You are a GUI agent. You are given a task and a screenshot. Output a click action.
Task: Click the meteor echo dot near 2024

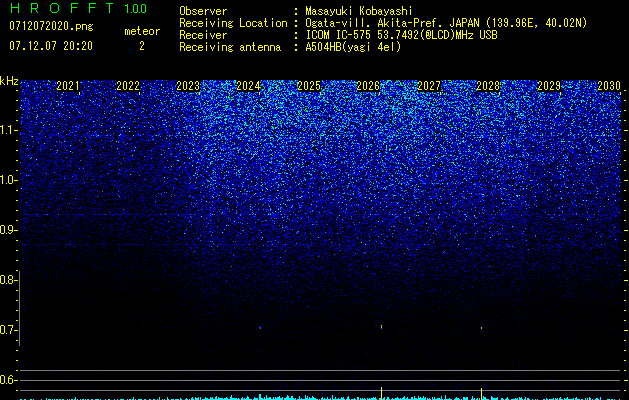[260, 327]
